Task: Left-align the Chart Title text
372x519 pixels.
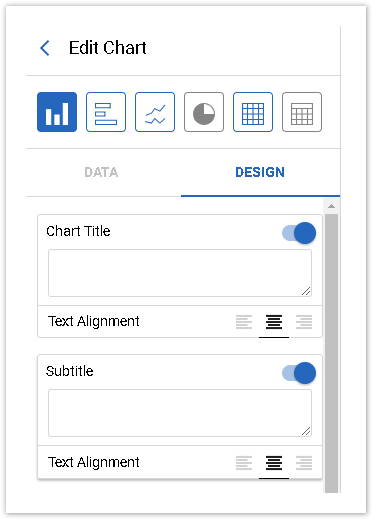Action: pyautogui.click(x=244, y=322)
